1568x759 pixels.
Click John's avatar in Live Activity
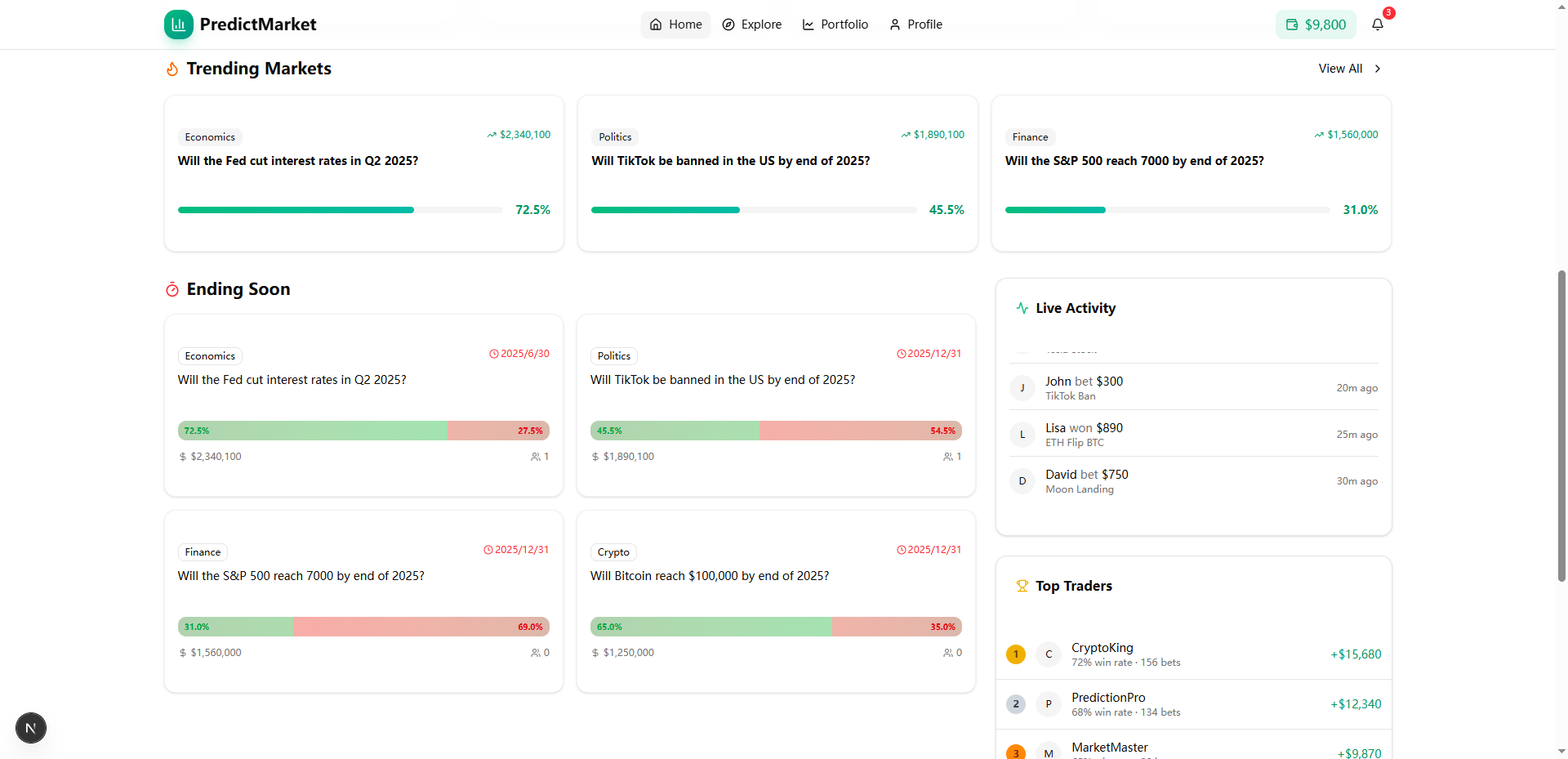[x=1022, y=388]
